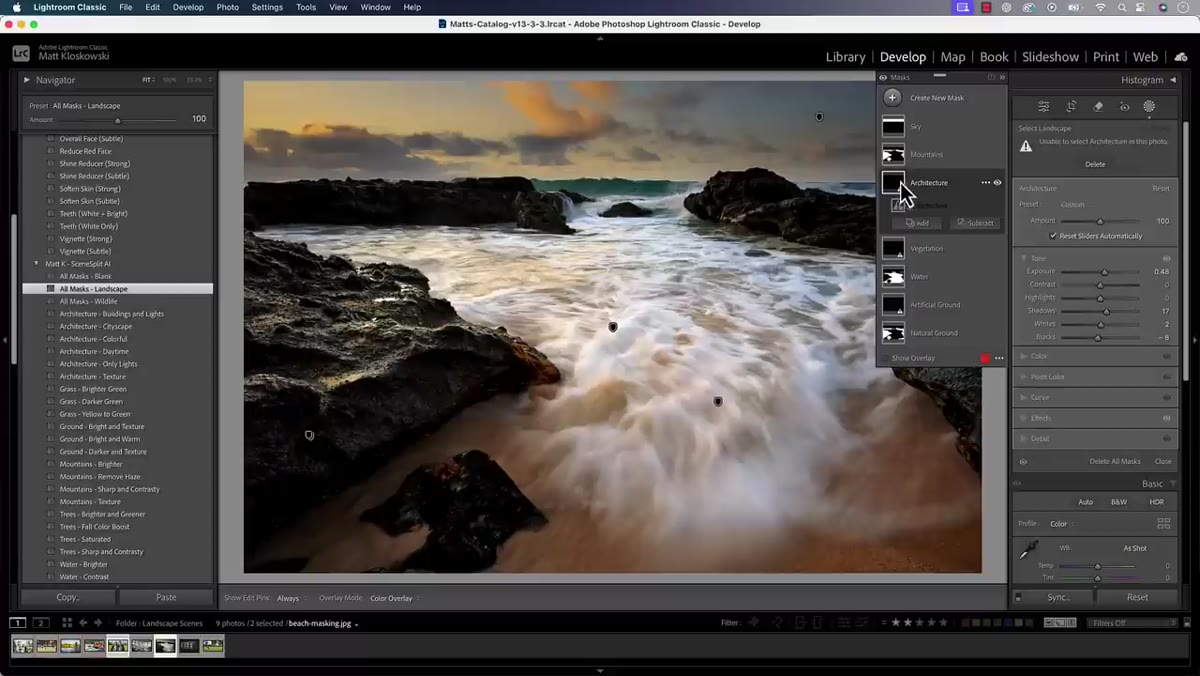Image resolution: width=1200 pixels, height=676 pixels.
Task: Toggle Reset Sliders Automatically checkbox
Action: pos(1053,236)
